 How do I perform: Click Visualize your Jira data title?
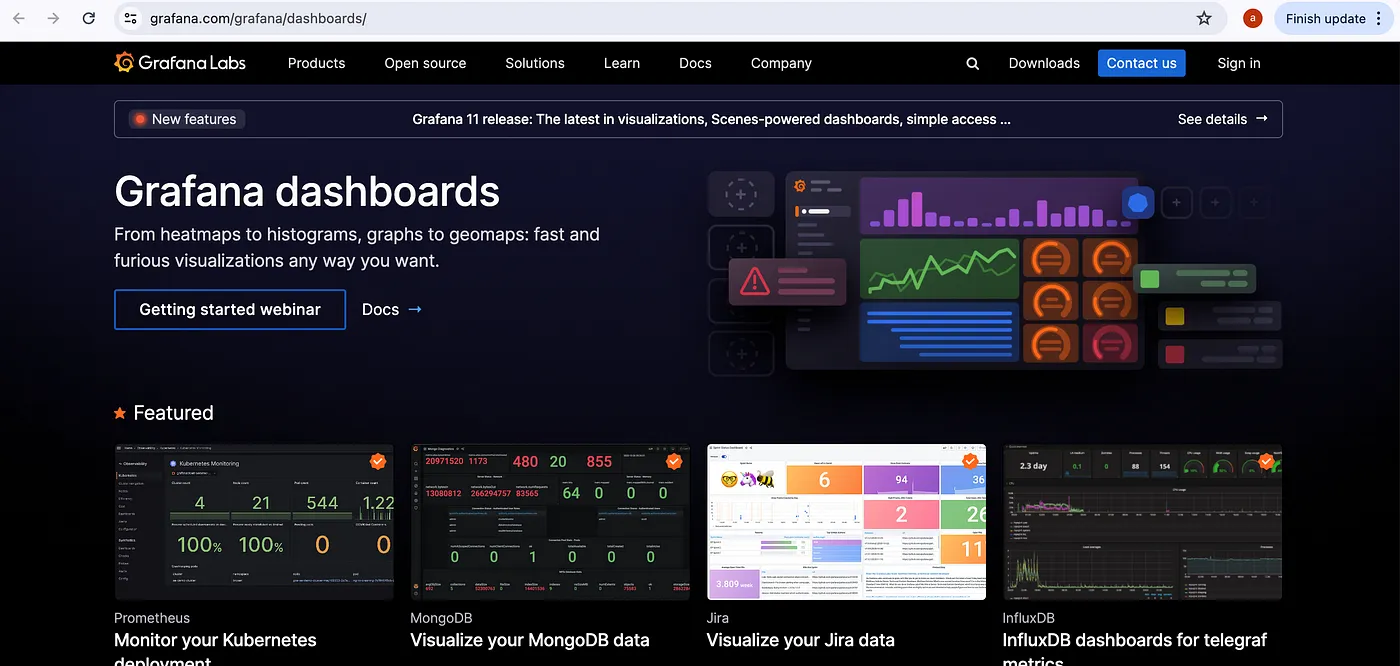pyautogui.click(x=801, y=640)
